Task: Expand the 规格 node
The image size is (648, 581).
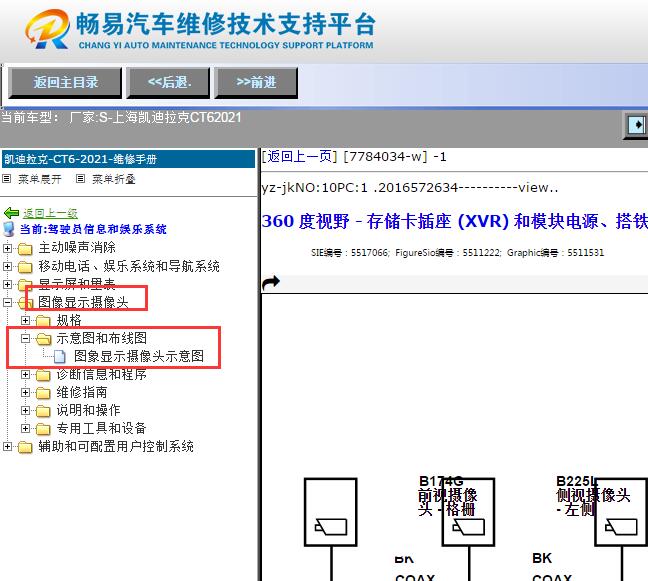Action: click(25, 320)
